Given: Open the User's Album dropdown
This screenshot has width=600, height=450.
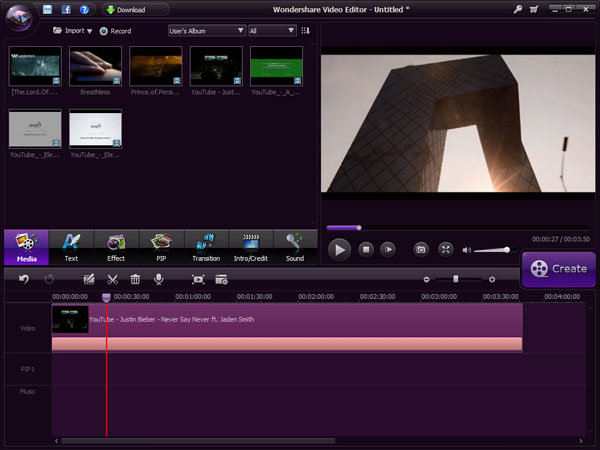Looking at the screenshot, I should click(x=206, y=31).
